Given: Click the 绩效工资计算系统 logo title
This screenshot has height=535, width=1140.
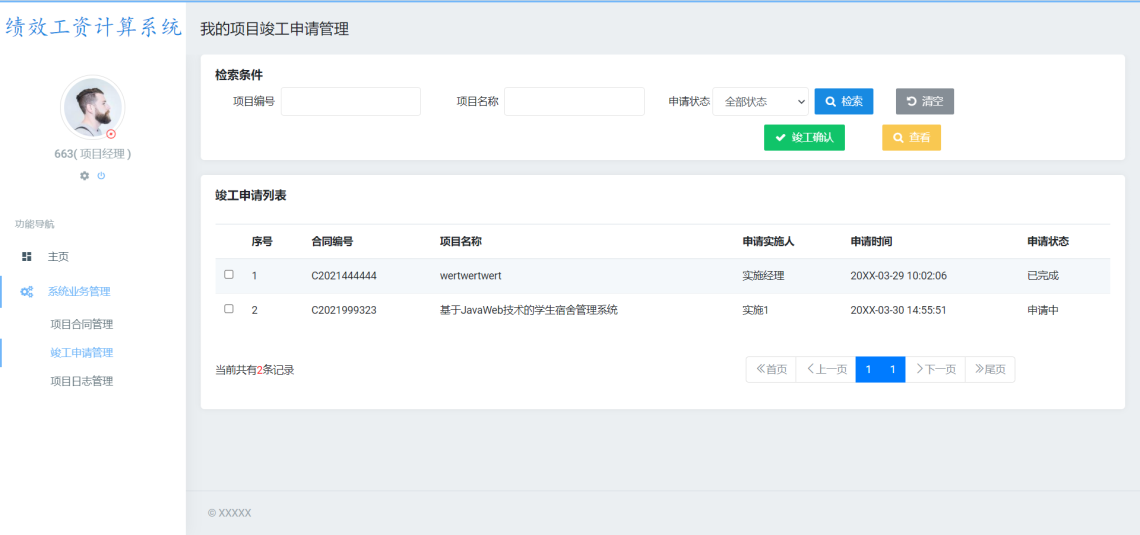Looking at the screenshot, I should click(93, 28).
